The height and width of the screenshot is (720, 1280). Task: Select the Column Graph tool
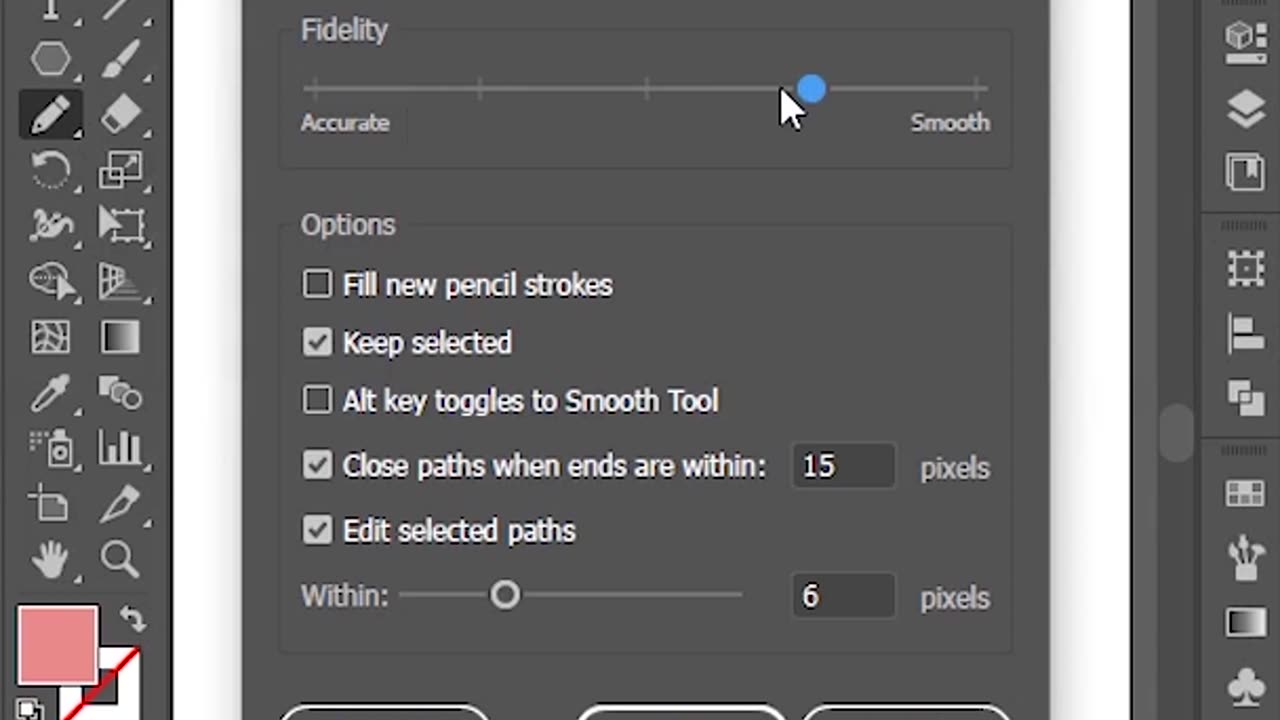coord(120,449)
